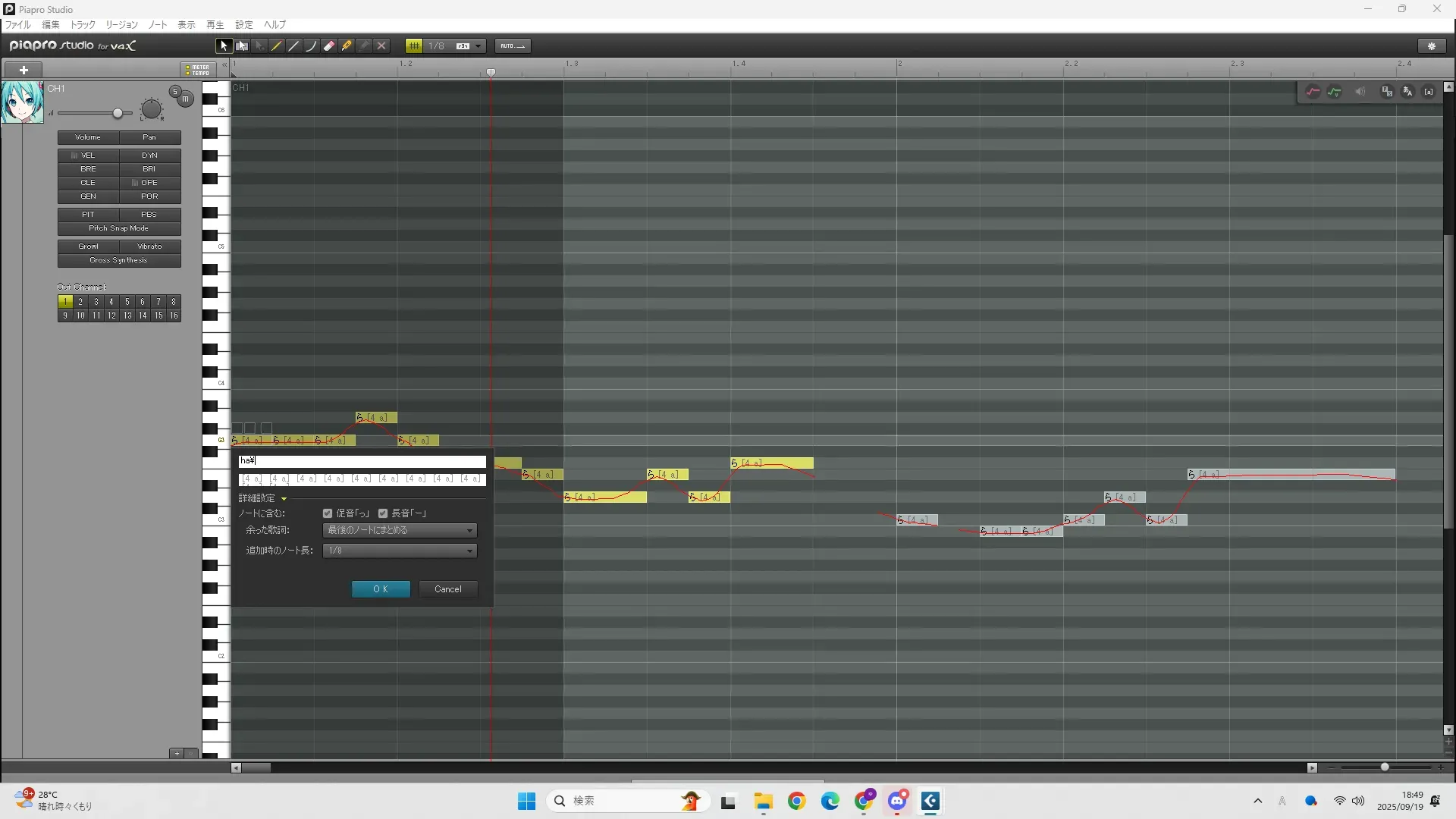Open the トラック menu
The height and width of the screenshot is (819, 1456).
(83, 24)
